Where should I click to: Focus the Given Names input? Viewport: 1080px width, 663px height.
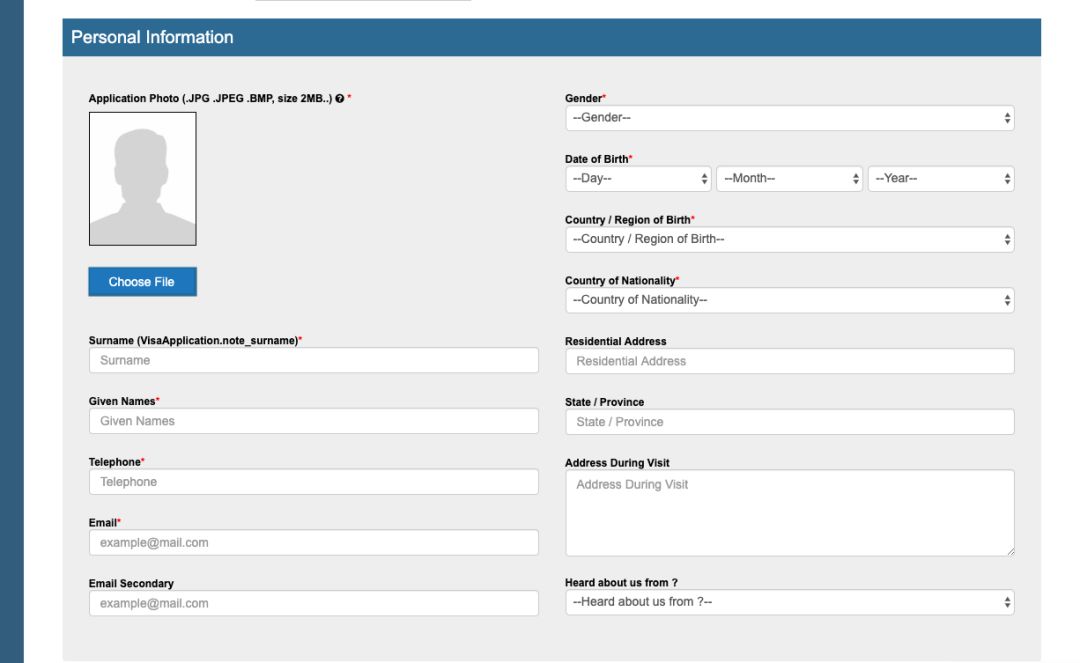(313, 421)
